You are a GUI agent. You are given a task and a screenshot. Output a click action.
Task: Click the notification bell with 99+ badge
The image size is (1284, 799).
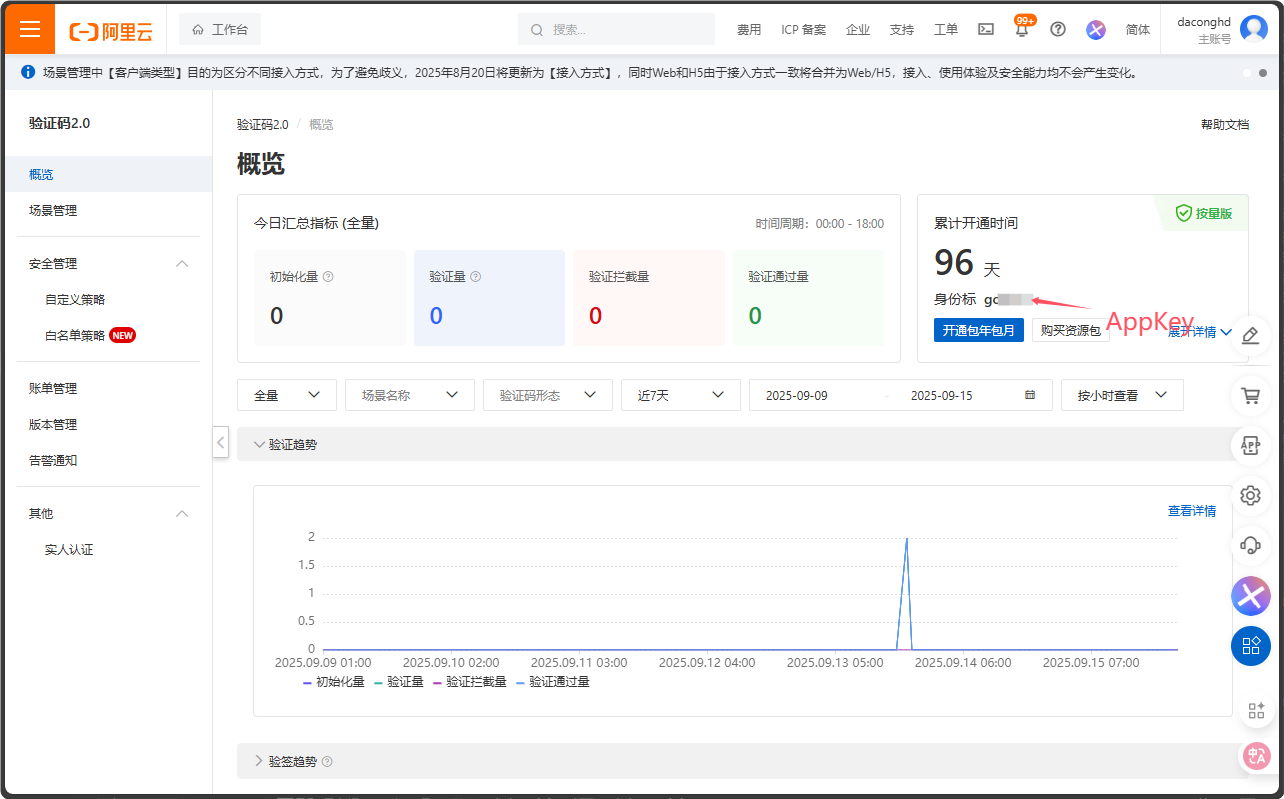coord(1021,29)
